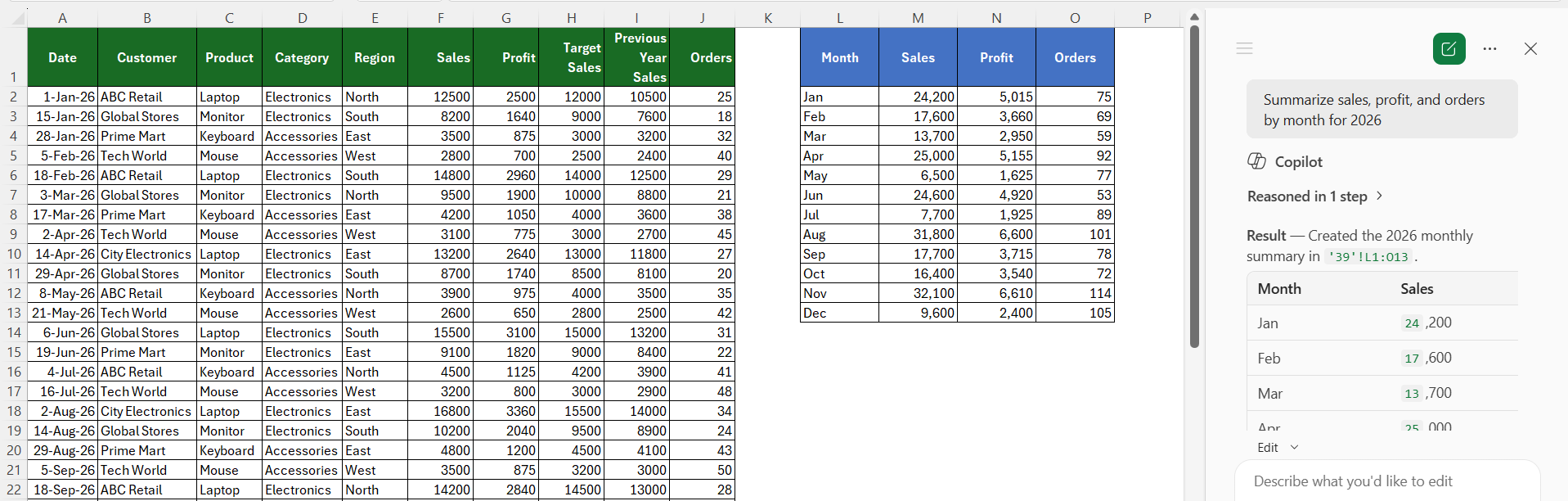Select region 'South' cell in row 3
This screenshot has width=1568, height=501.
click(375, 116)
